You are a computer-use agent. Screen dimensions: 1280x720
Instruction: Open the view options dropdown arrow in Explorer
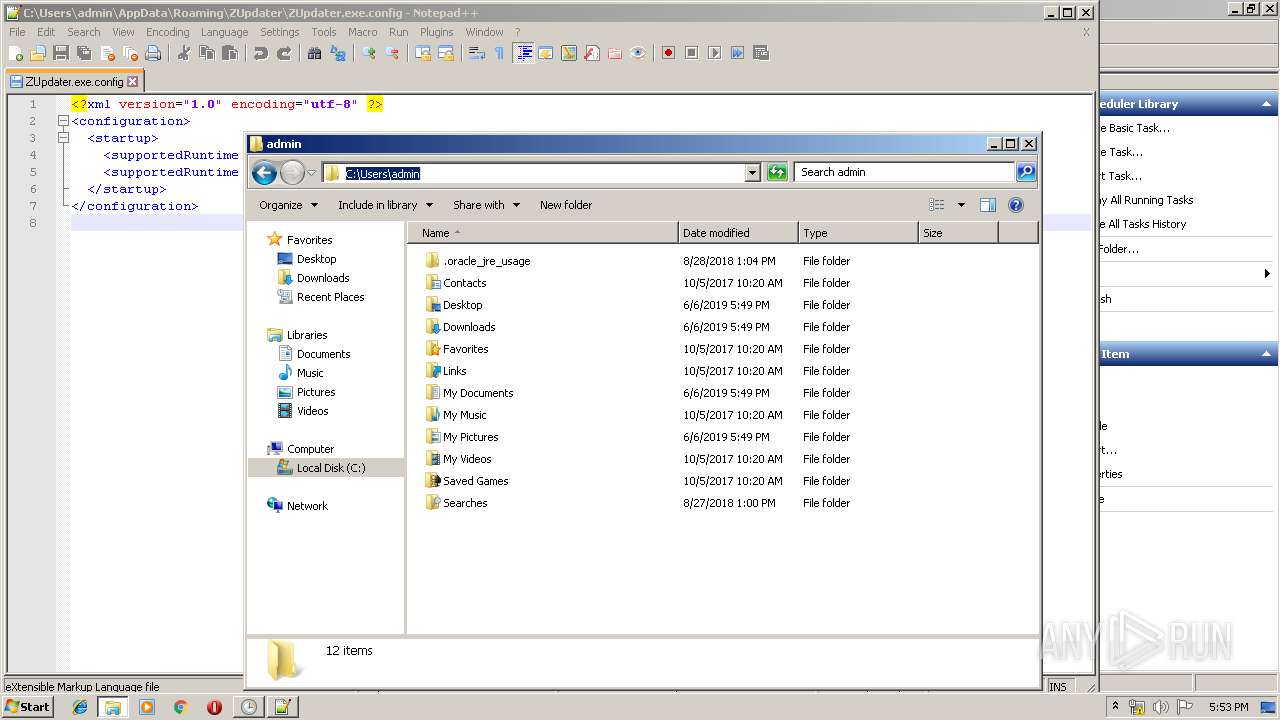click(961, 205)
